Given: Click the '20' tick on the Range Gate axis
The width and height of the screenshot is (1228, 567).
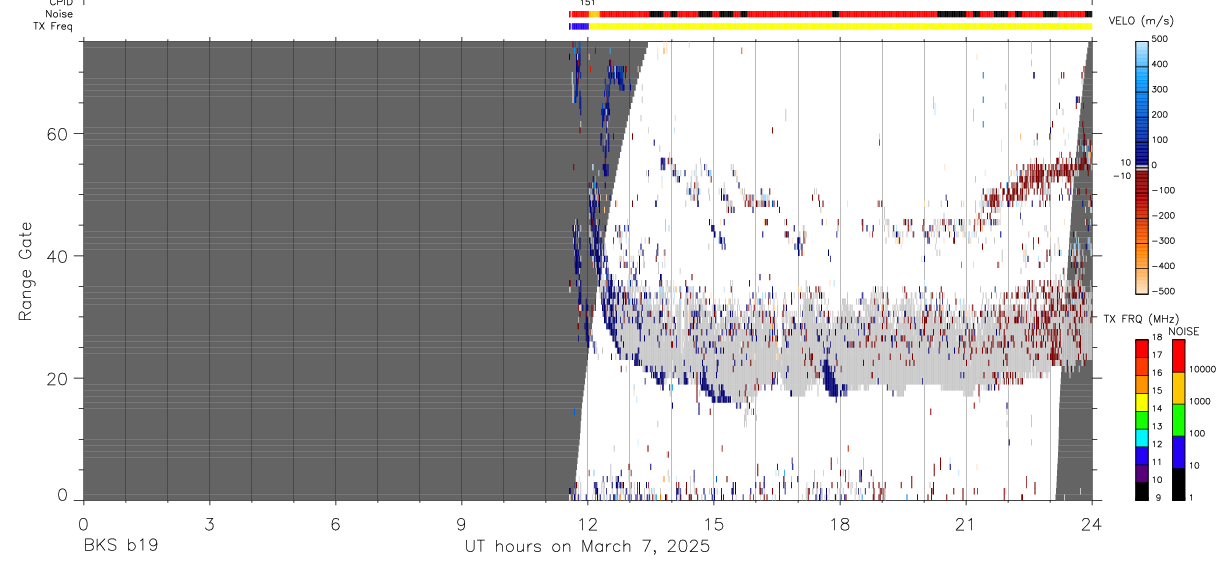Looking at the screenshot, I should 58,378.
